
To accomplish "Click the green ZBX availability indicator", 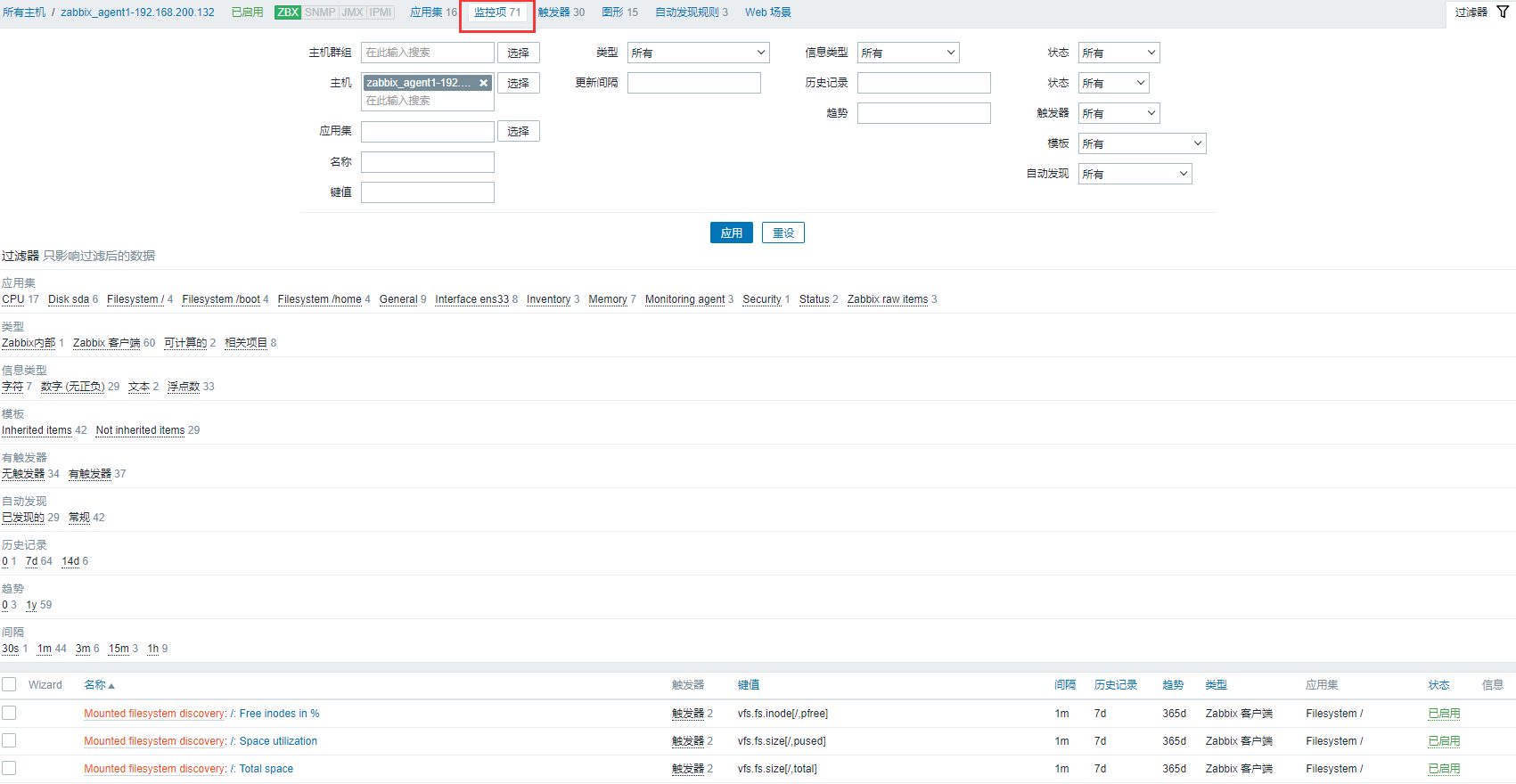I will (288, 12).
